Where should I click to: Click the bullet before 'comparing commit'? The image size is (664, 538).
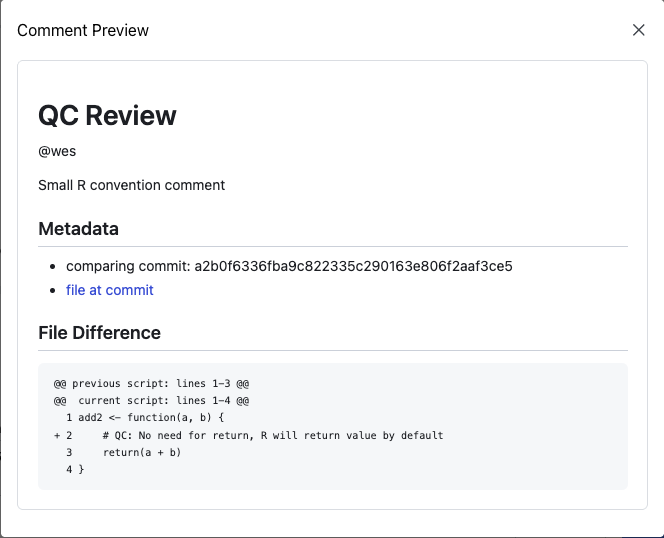point(53,267)
